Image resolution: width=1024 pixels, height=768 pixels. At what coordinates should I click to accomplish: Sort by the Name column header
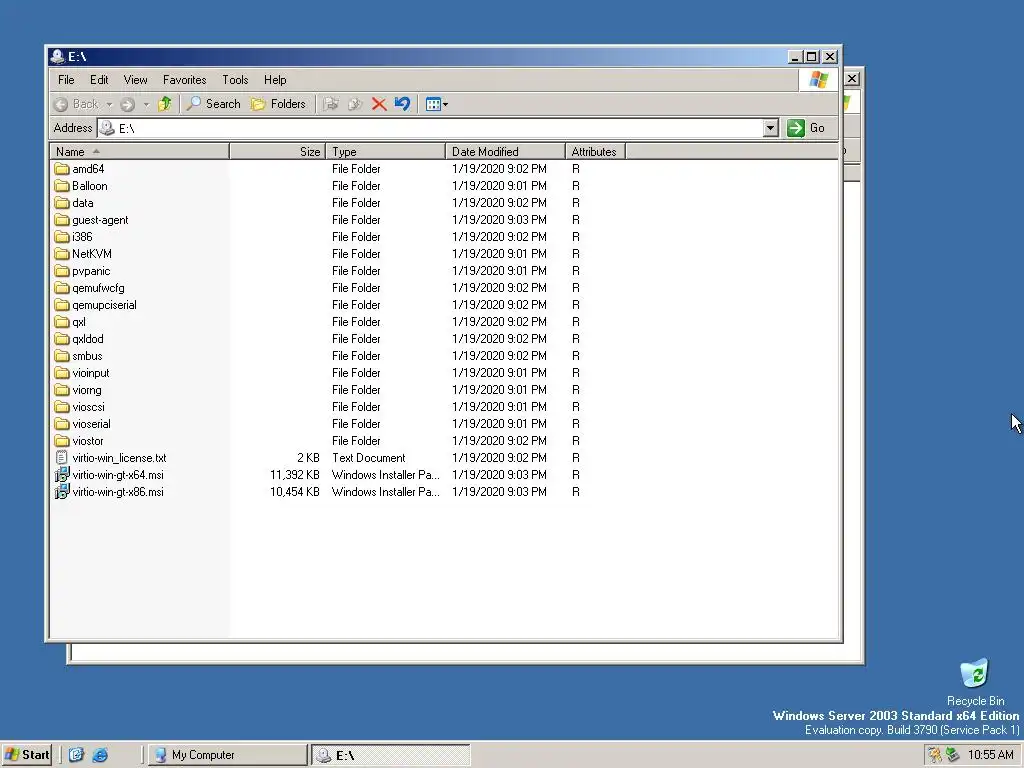[140, 152]
